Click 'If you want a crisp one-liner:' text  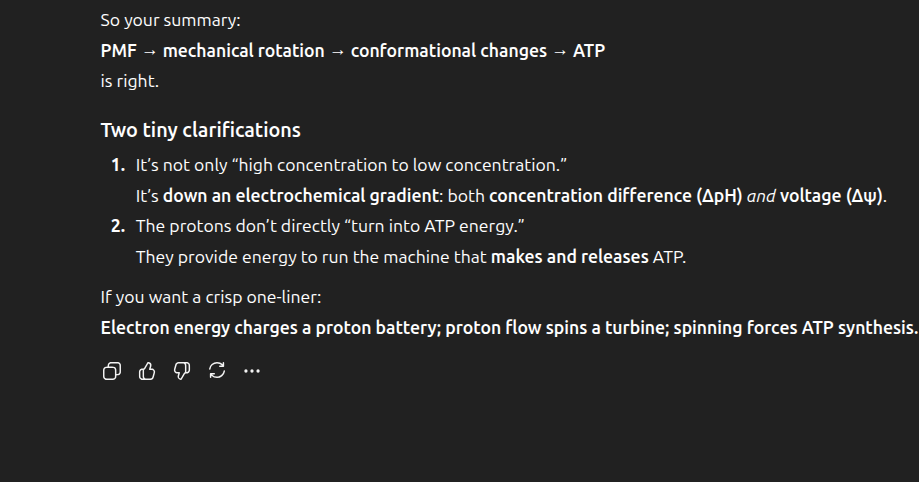point(211,297)
